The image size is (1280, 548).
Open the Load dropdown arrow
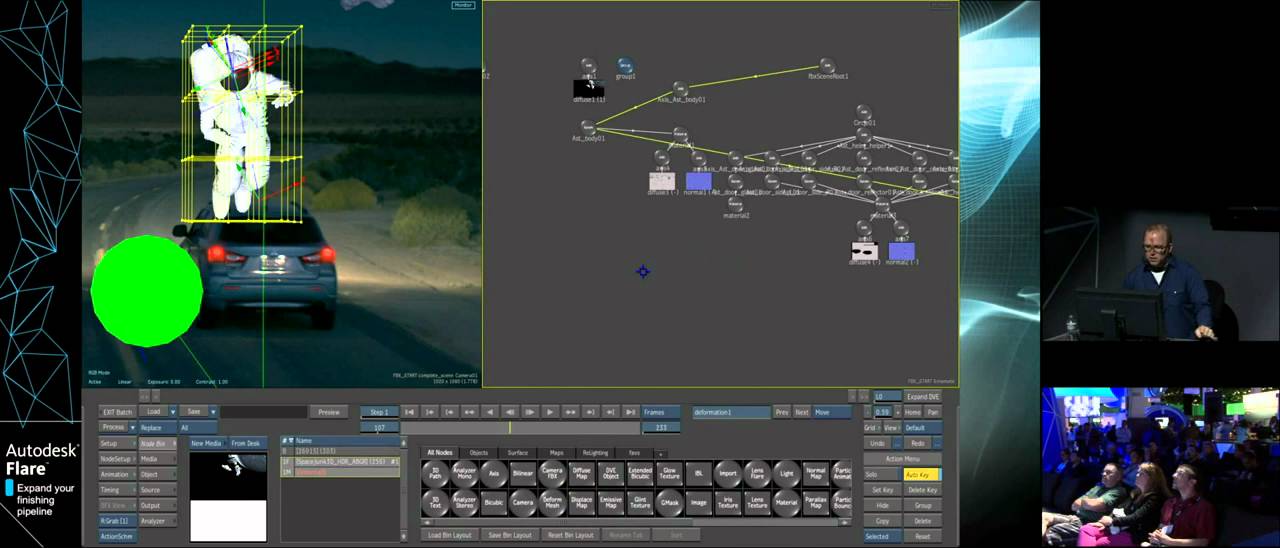pos(173,412)
